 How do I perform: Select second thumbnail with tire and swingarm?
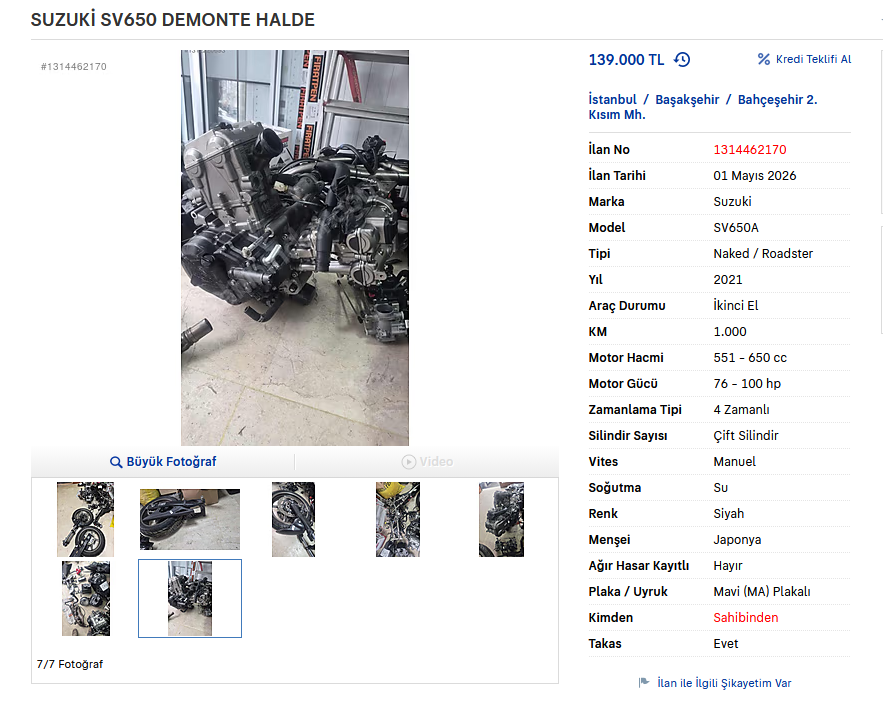pyautogui.click(x=190, y=519)
